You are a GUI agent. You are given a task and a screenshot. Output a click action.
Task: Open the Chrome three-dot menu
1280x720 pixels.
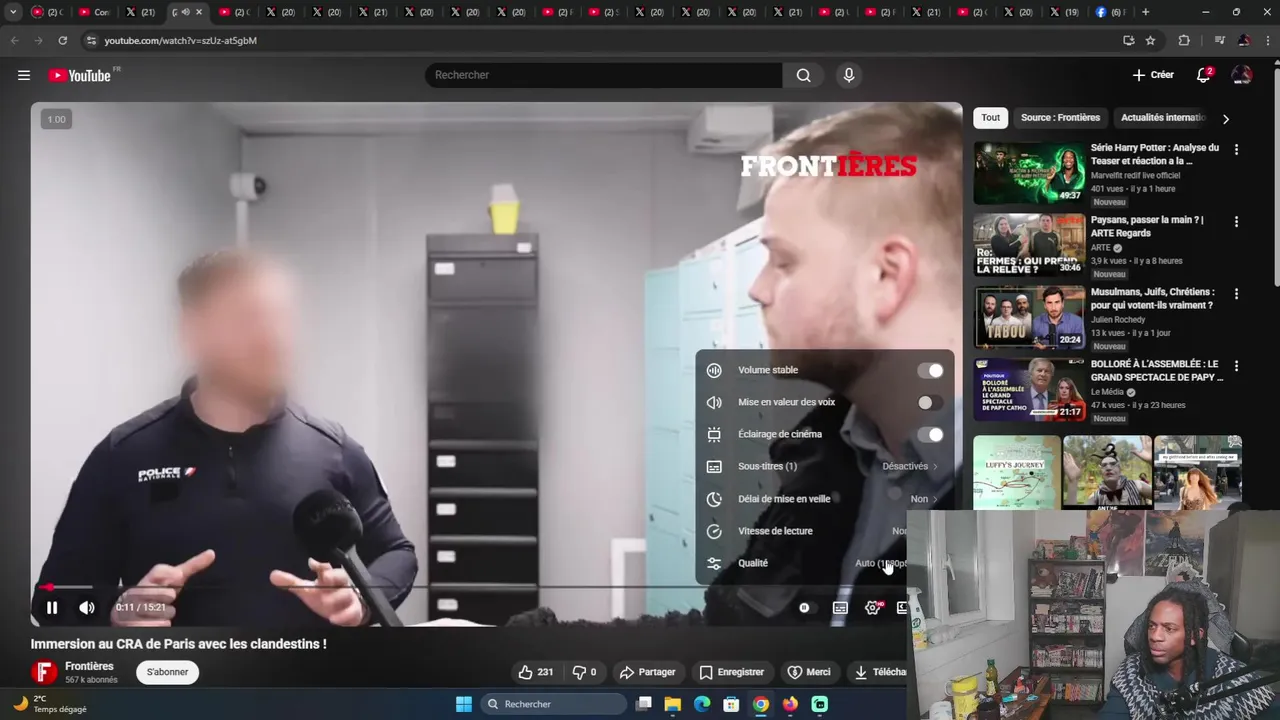1266,40
